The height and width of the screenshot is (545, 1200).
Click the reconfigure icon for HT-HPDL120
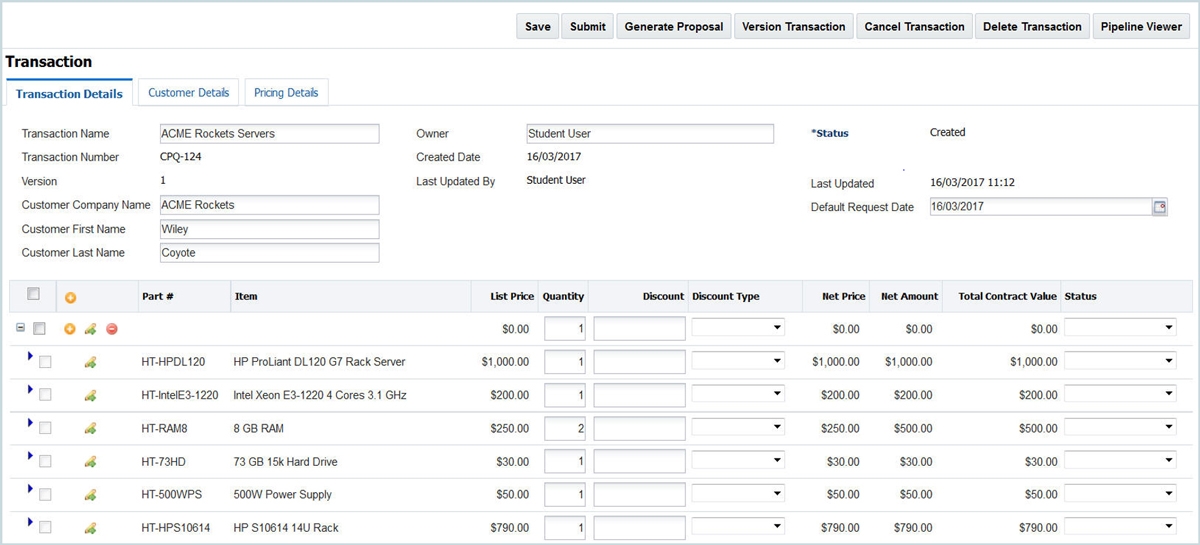tap(90, 361)
